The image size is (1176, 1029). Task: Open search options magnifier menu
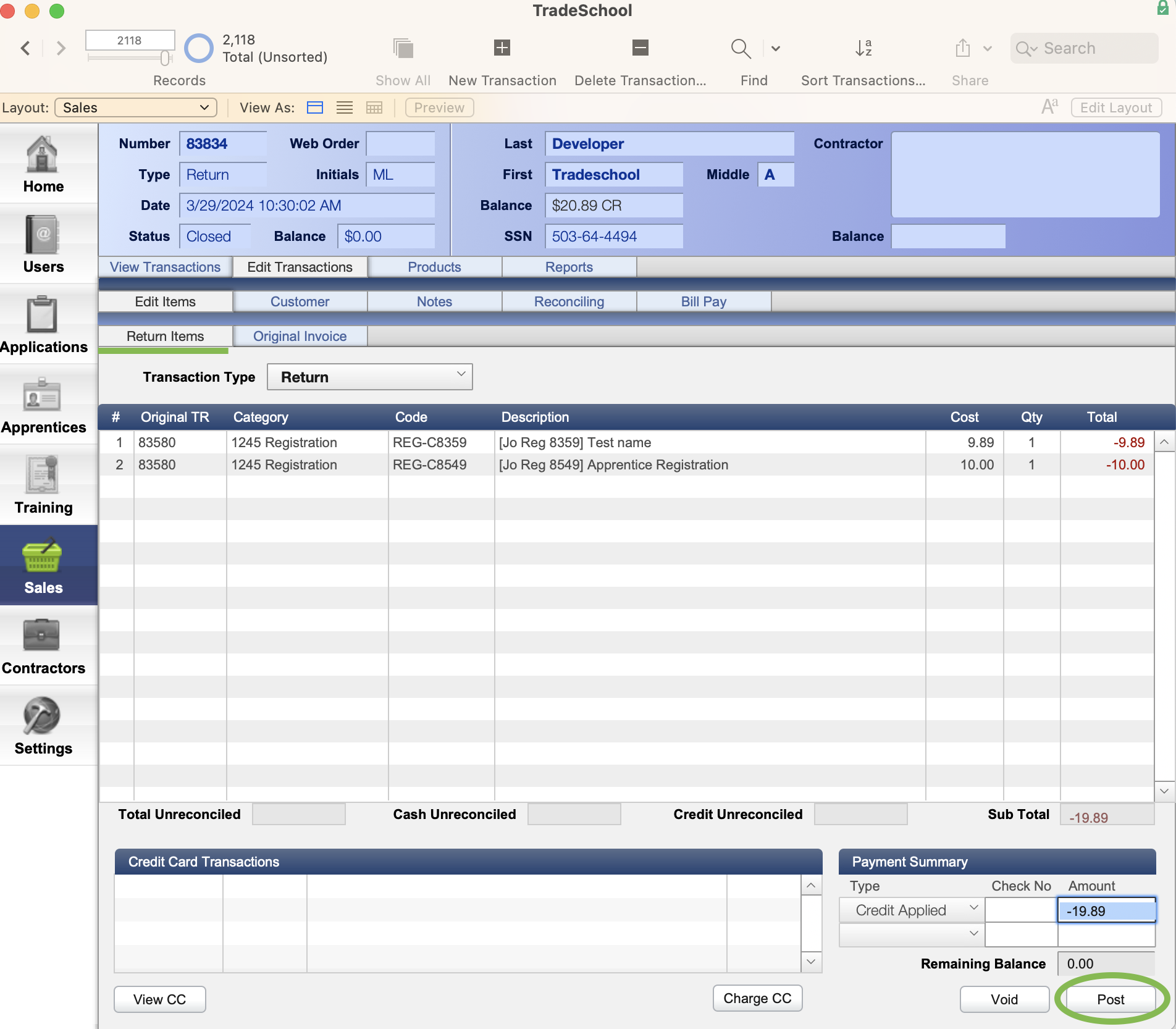point(1027,49)
